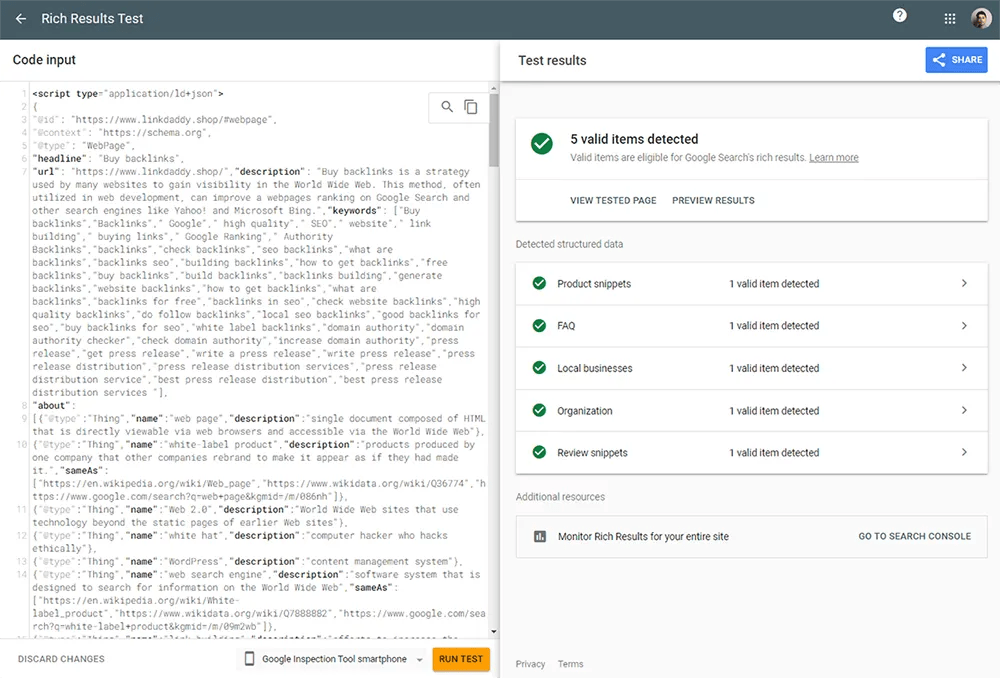
Task: Open the user account avatar
Action: tap(981, 18)
